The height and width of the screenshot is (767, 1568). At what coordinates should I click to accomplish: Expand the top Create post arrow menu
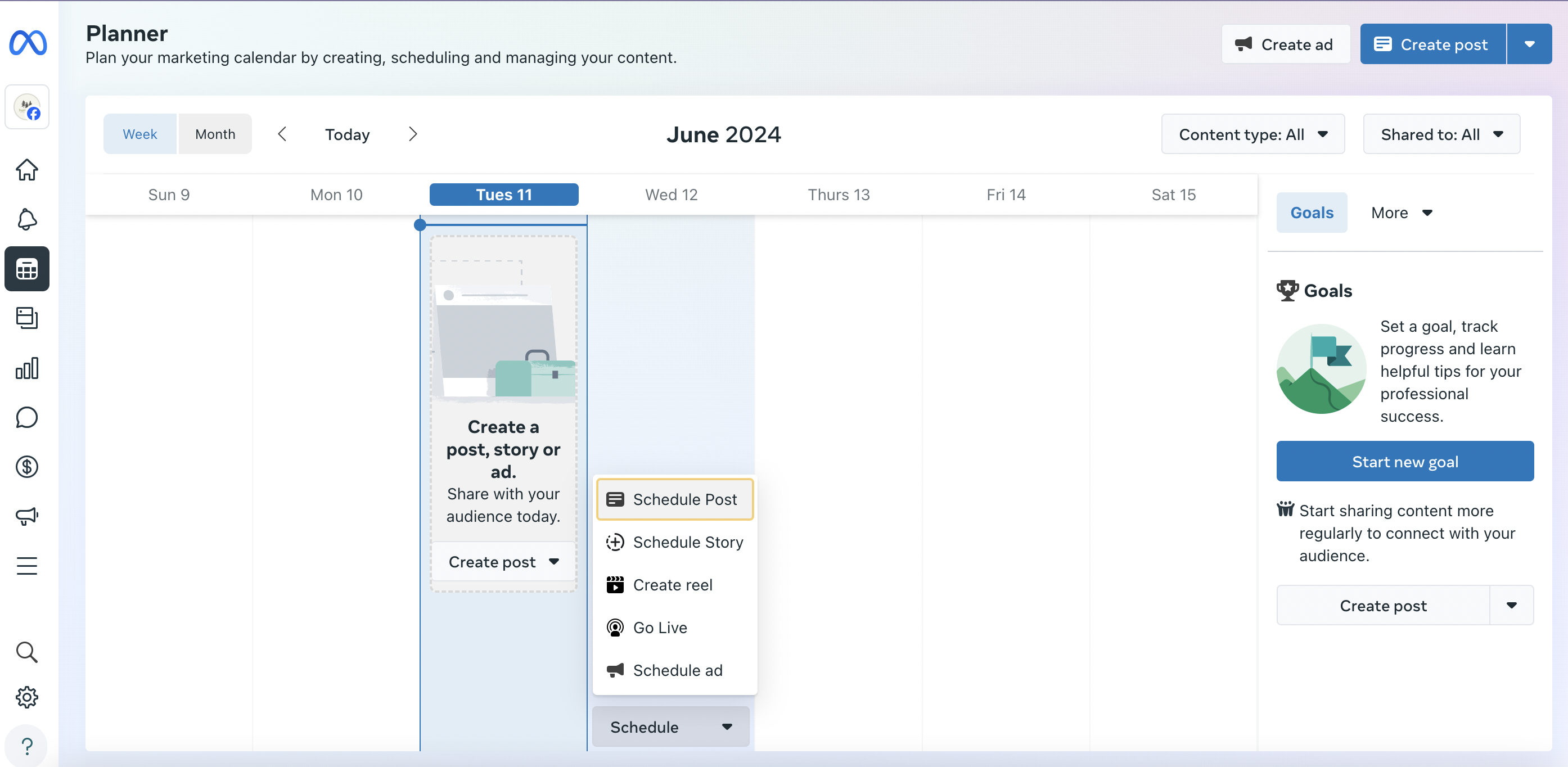click(1529, 44)
